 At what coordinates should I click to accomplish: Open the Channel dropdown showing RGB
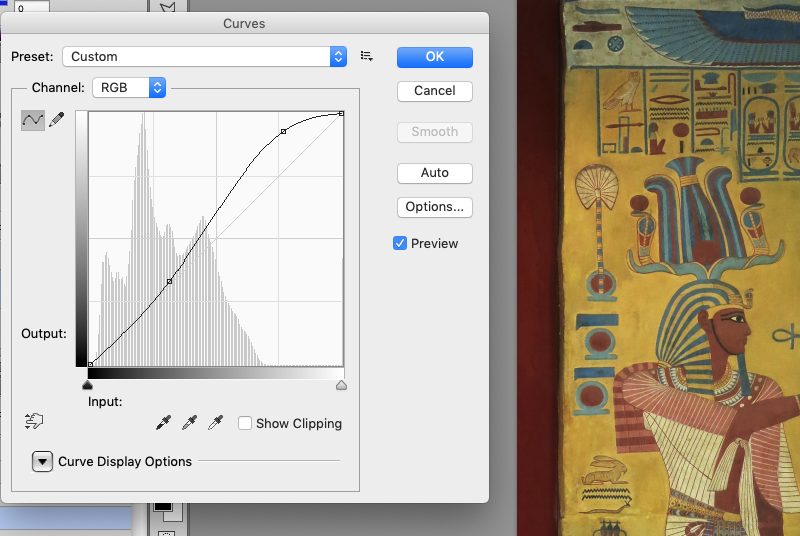[129, 88]
